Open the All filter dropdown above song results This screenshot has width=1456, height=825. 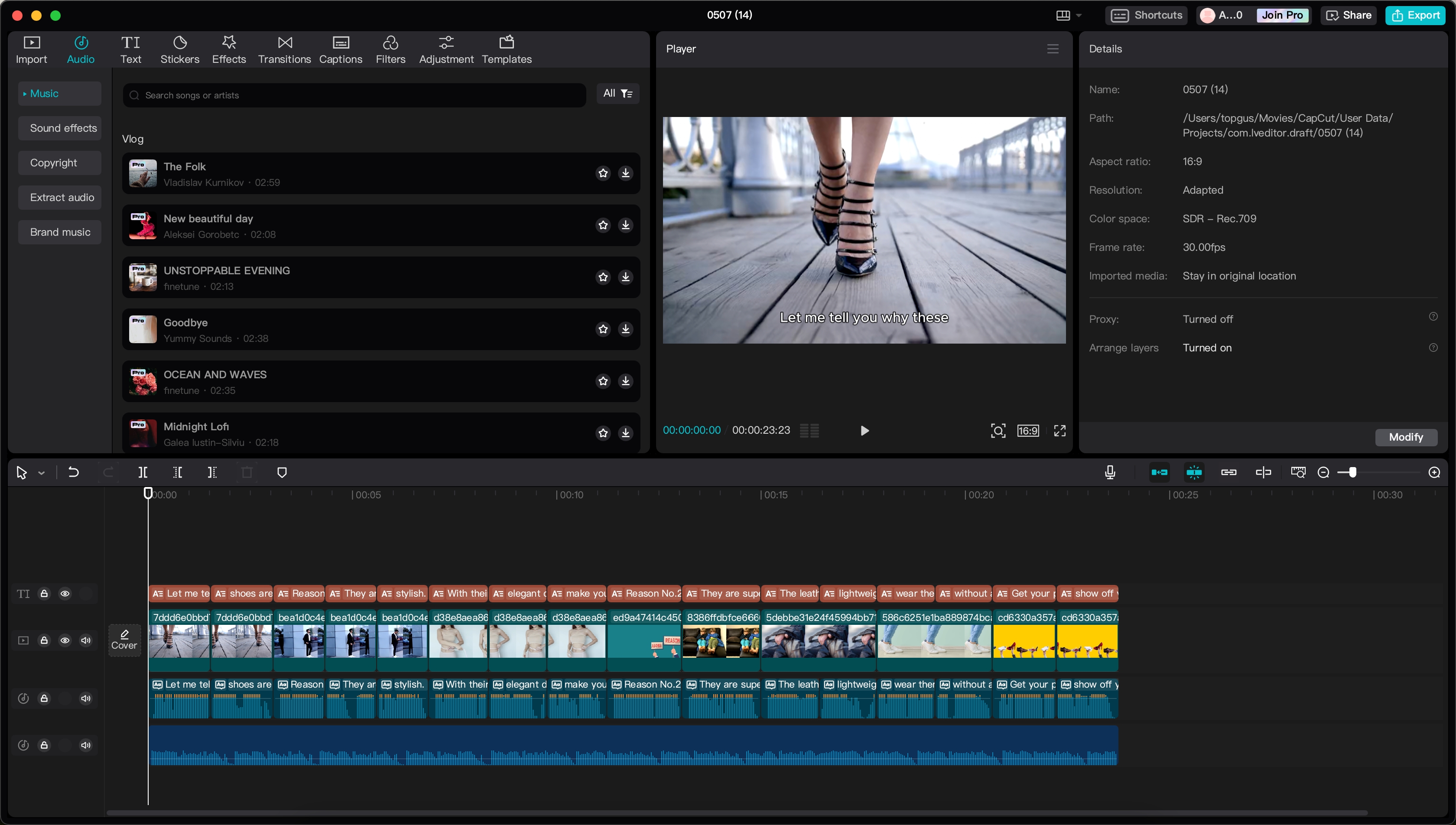click(x=617, y=94)
